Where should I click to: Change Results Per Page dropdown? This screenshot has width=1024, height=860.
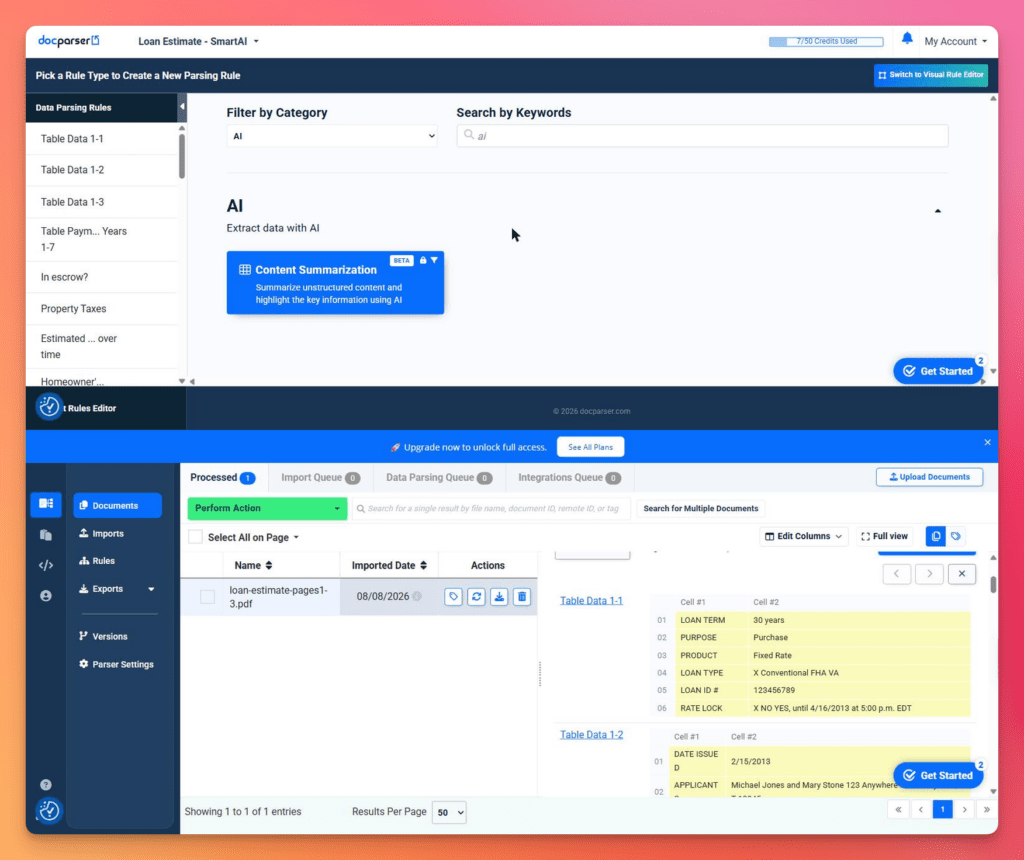point(449,812)
